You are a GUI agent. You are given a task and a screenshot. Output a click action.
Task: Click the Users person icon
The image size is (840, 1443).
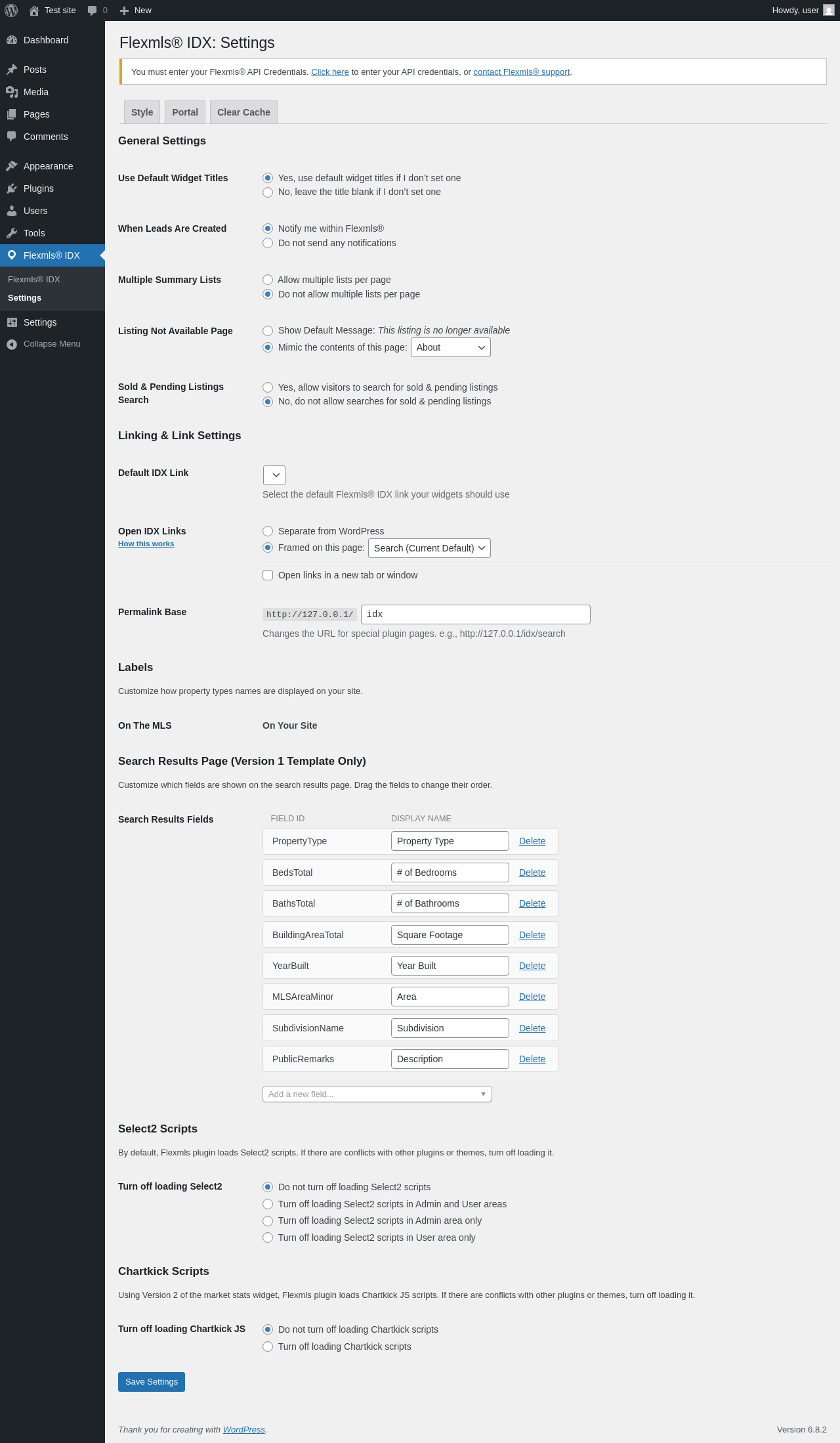pos(12,211)
